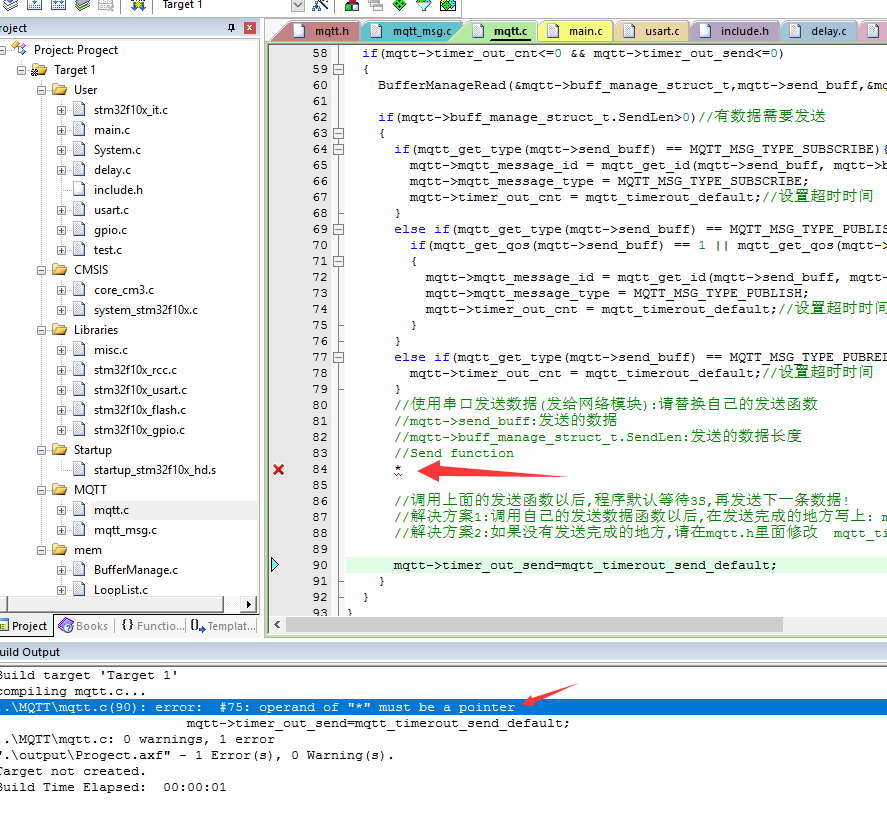Click the include.h file icon in tree
Screen dimensions: 887x814
tap(79, 189)
